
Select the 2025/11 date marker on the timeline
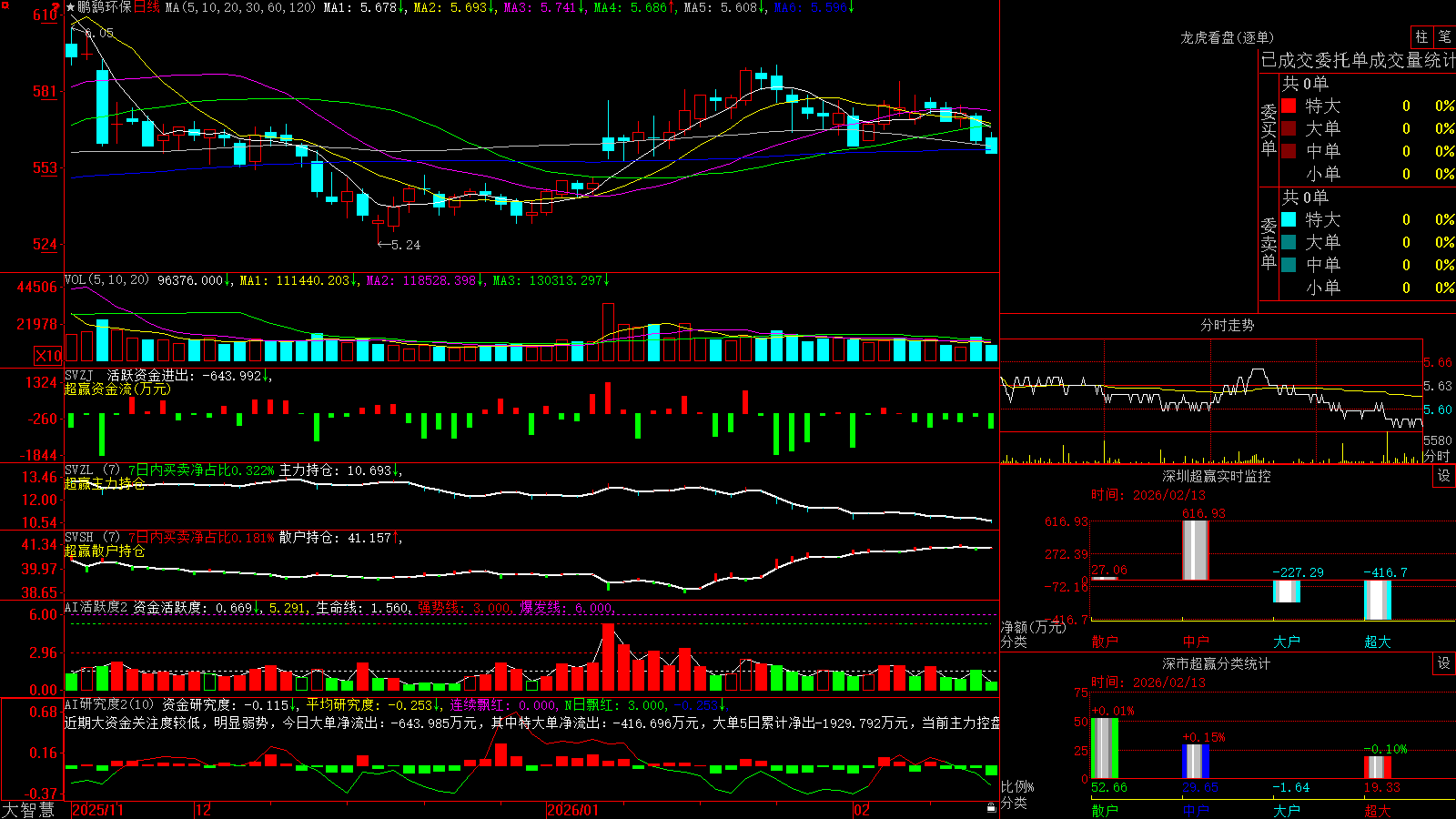97,810
